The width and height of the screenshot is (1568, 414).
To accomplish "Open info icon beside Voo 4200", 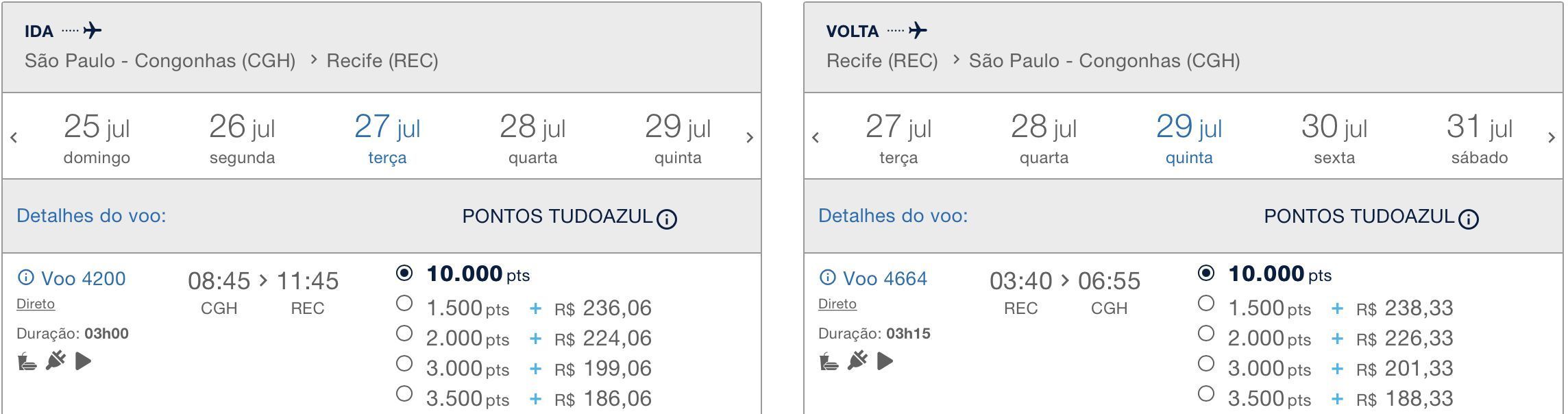I will point(25,278).
